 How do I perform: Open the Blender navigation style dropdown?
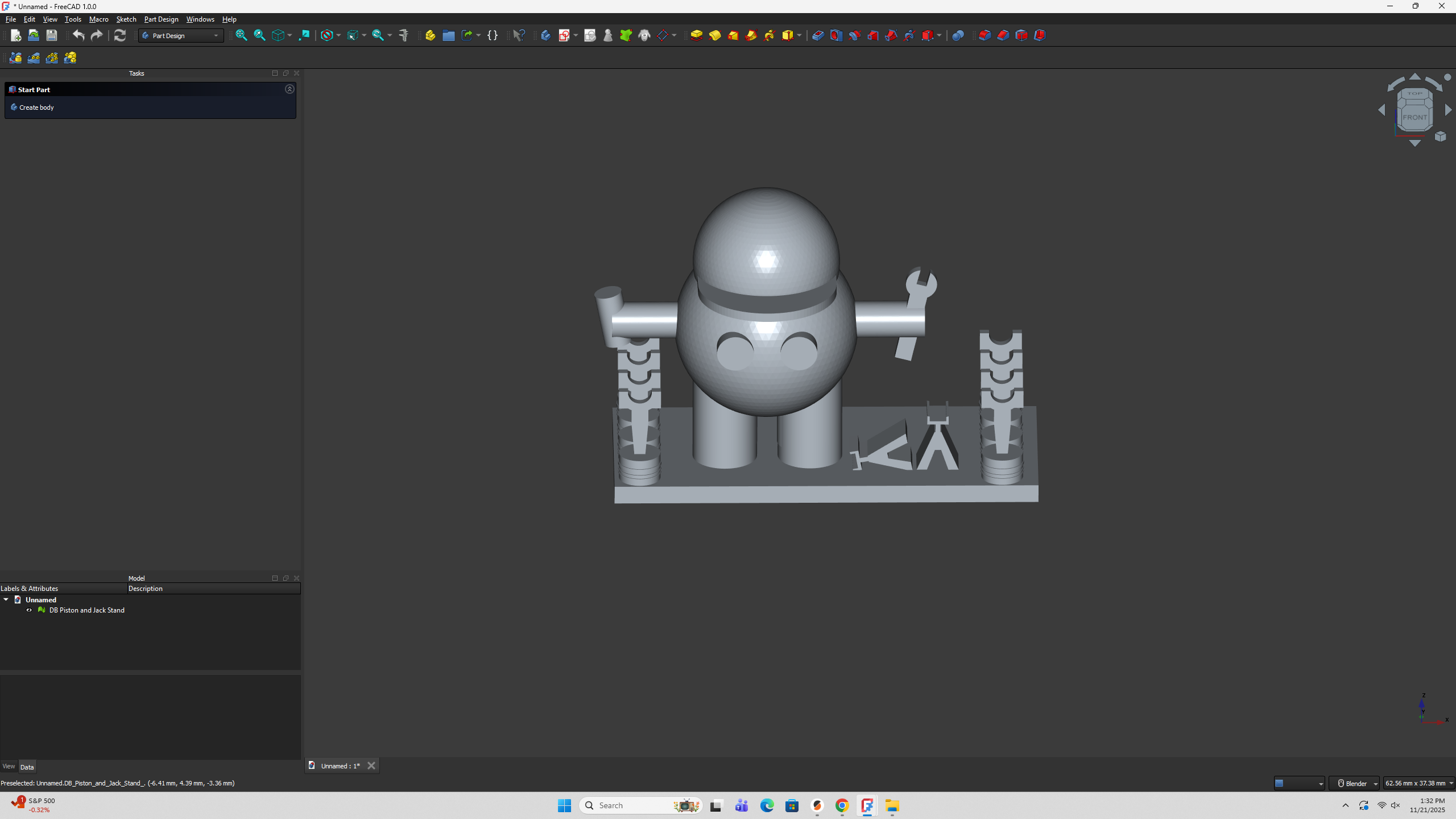(x=1354, y=783)
